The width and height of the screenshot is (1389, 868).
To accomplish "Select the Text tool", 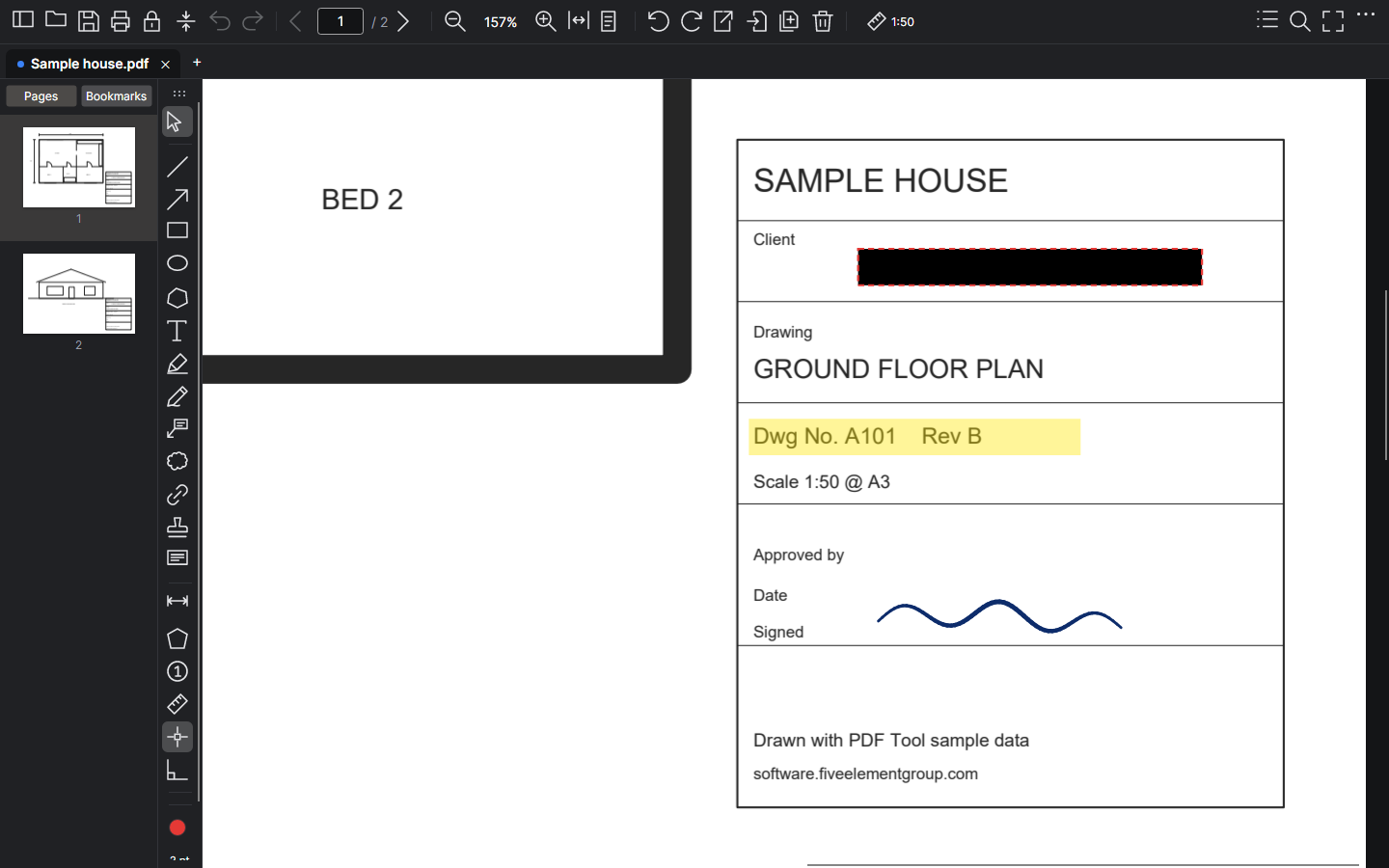I will [177, 331].
